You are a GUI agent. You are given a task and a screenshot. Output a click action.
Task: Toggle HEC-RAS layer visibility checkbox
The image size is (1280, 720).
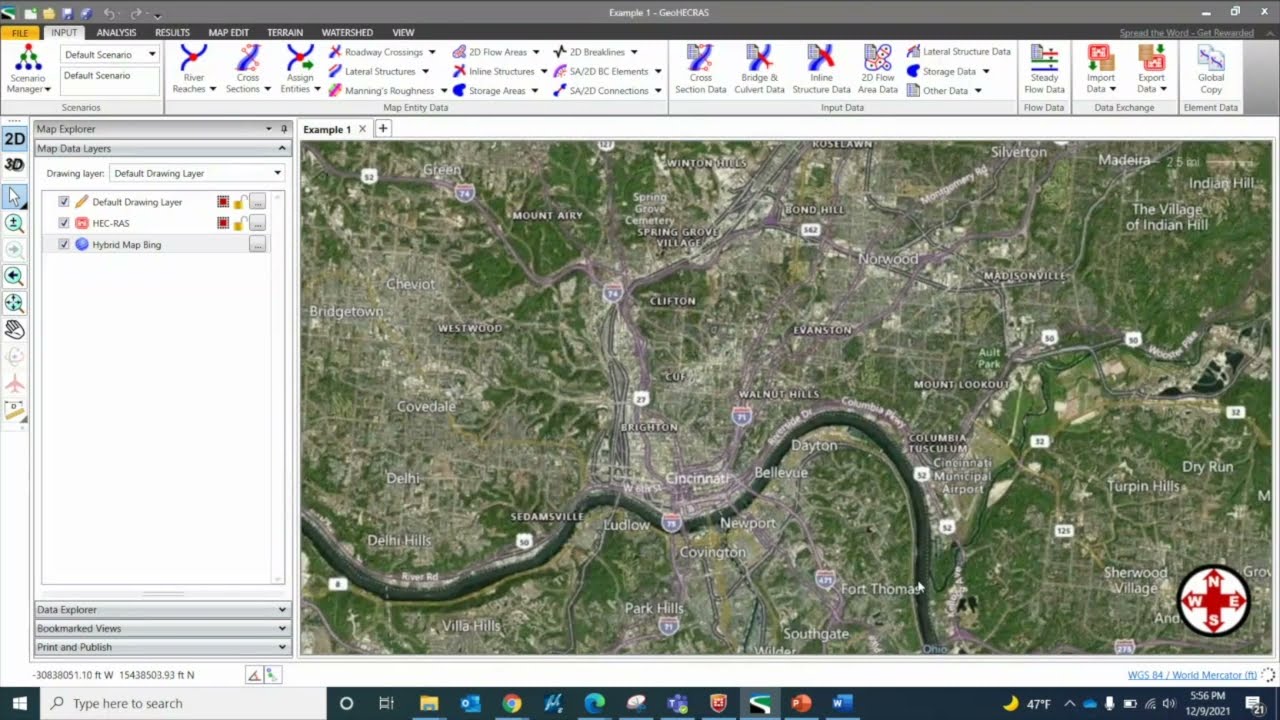coord(64,223)
